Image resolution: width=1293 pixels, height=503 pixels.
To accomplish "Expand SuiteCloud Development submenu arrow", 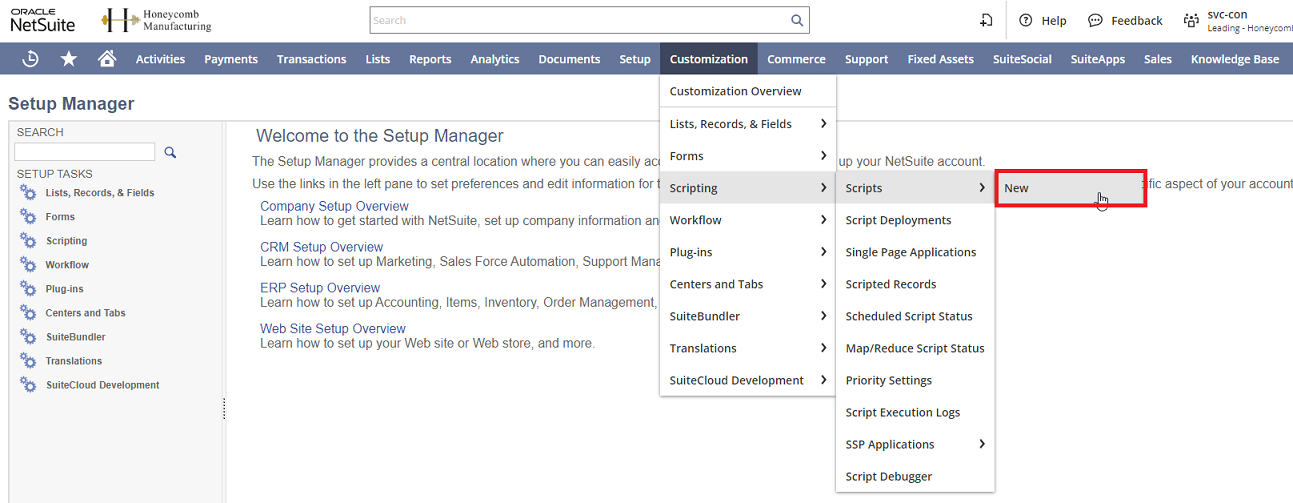I will coord(823,380).
